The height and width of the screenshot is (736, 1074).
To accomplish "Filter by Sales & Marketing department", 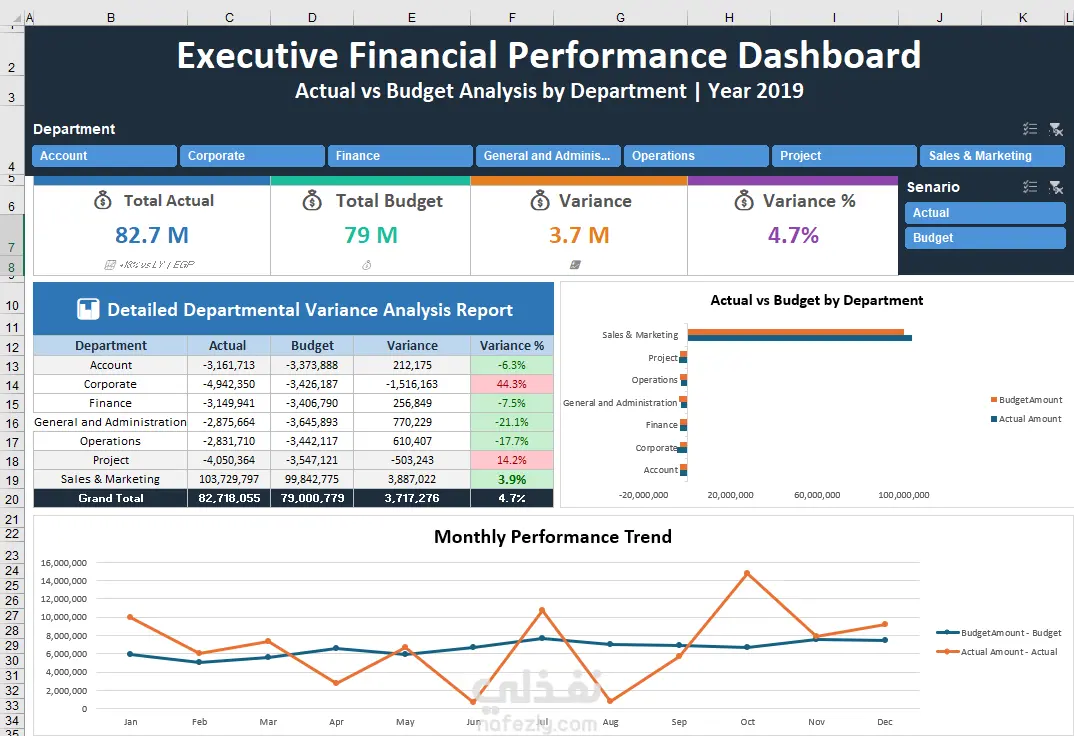I will [x=992, y=155].
